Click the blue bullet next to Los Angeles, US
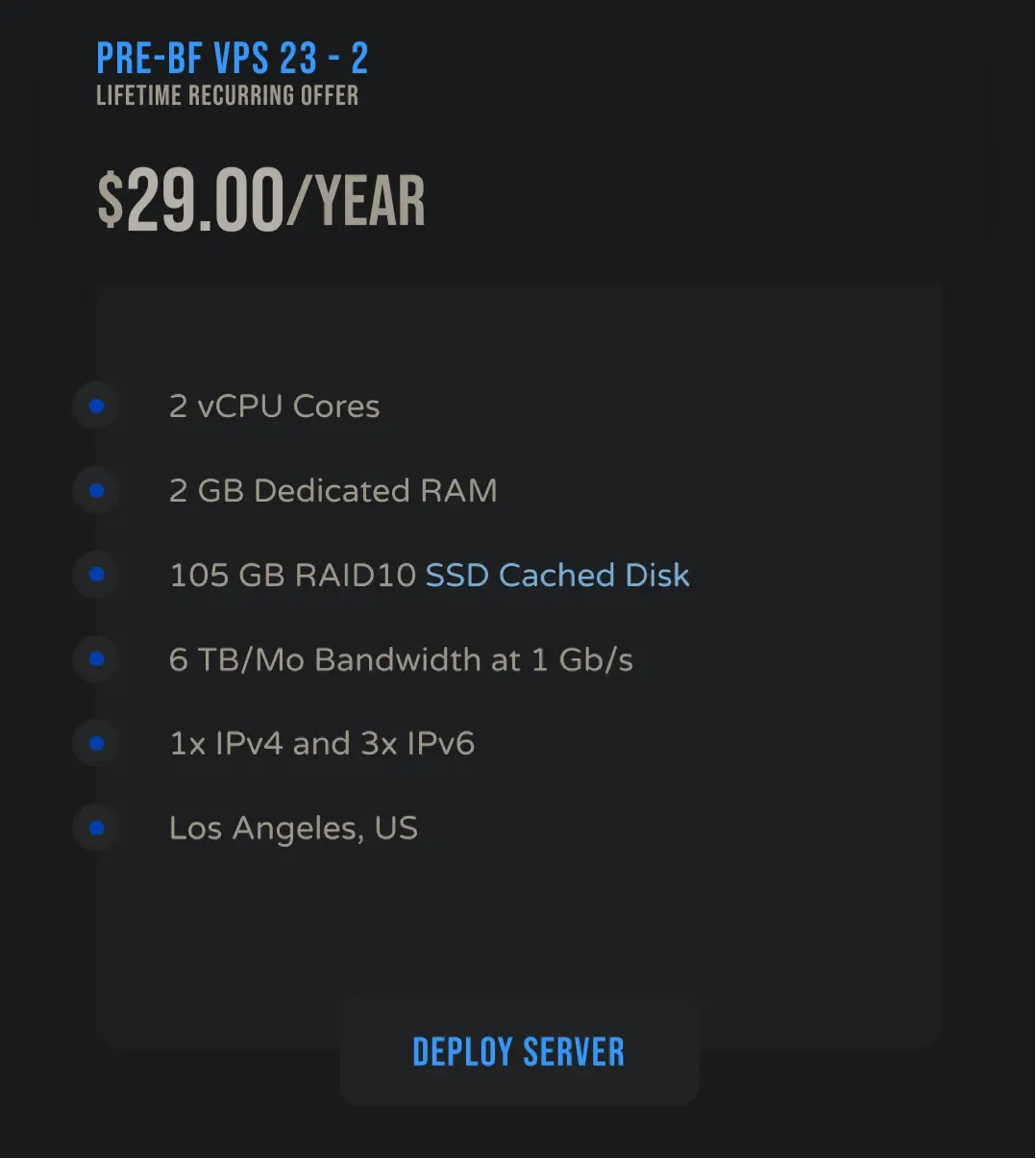The height and width of the screenshot is (1159, 1036). 96,827
